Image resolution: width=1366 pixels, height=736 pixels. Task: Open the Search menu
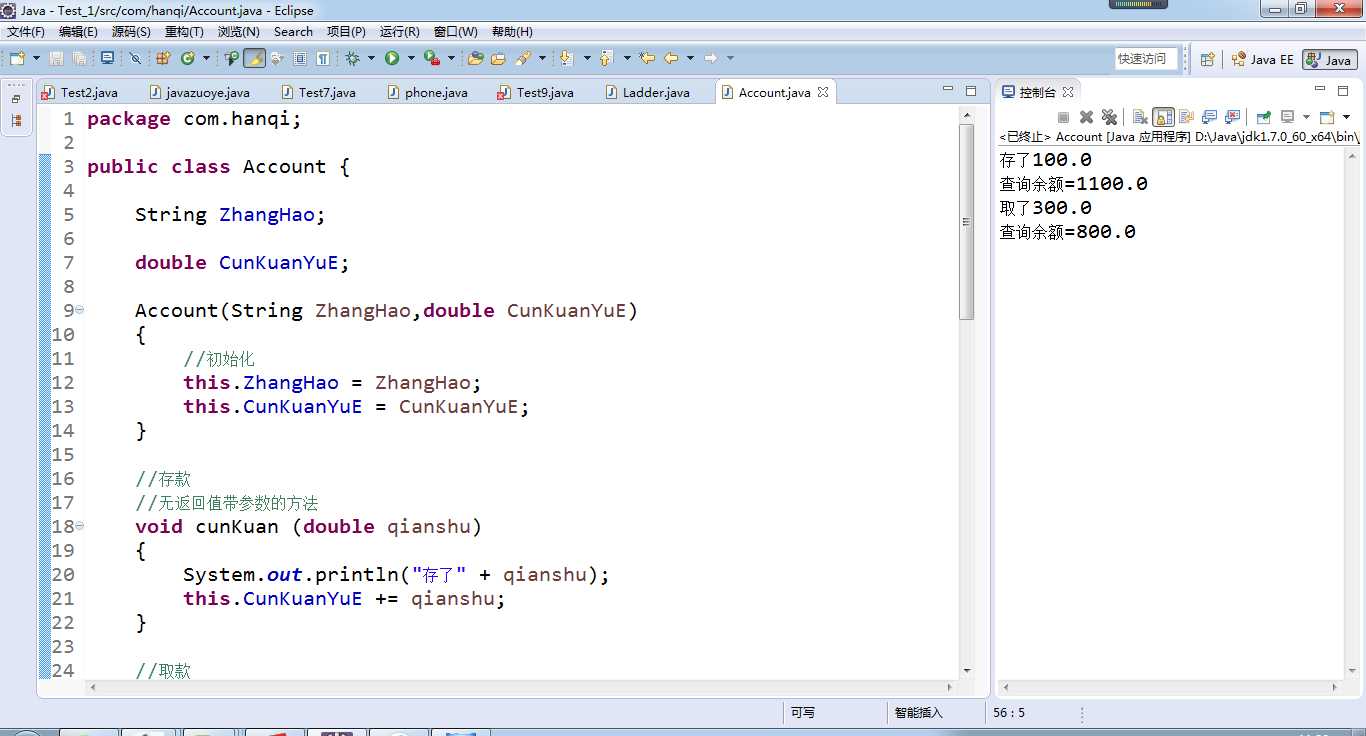click(x=293, y=32)
